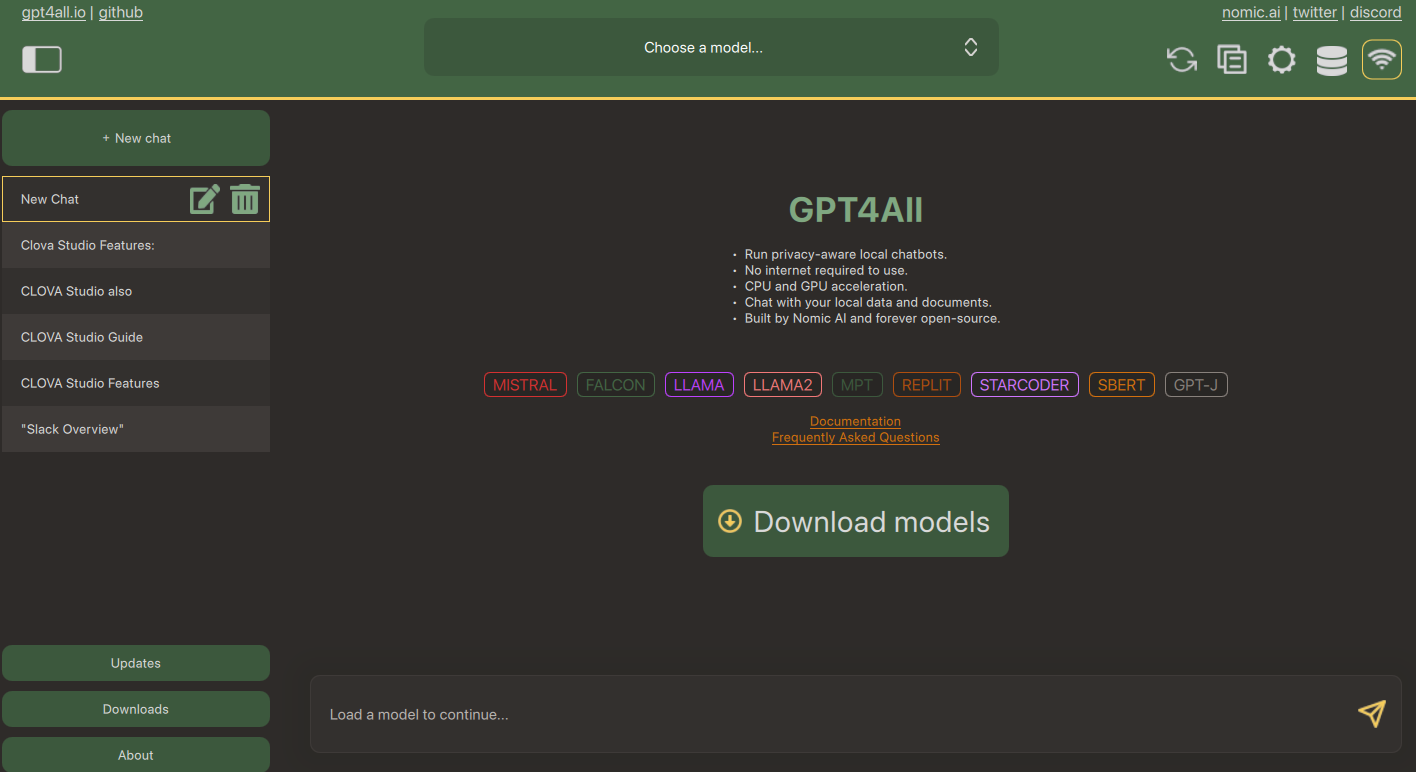Image resolution: width=1416 pixels, height=772 pixels.
Task: Start a new chat
Action: 136,138
